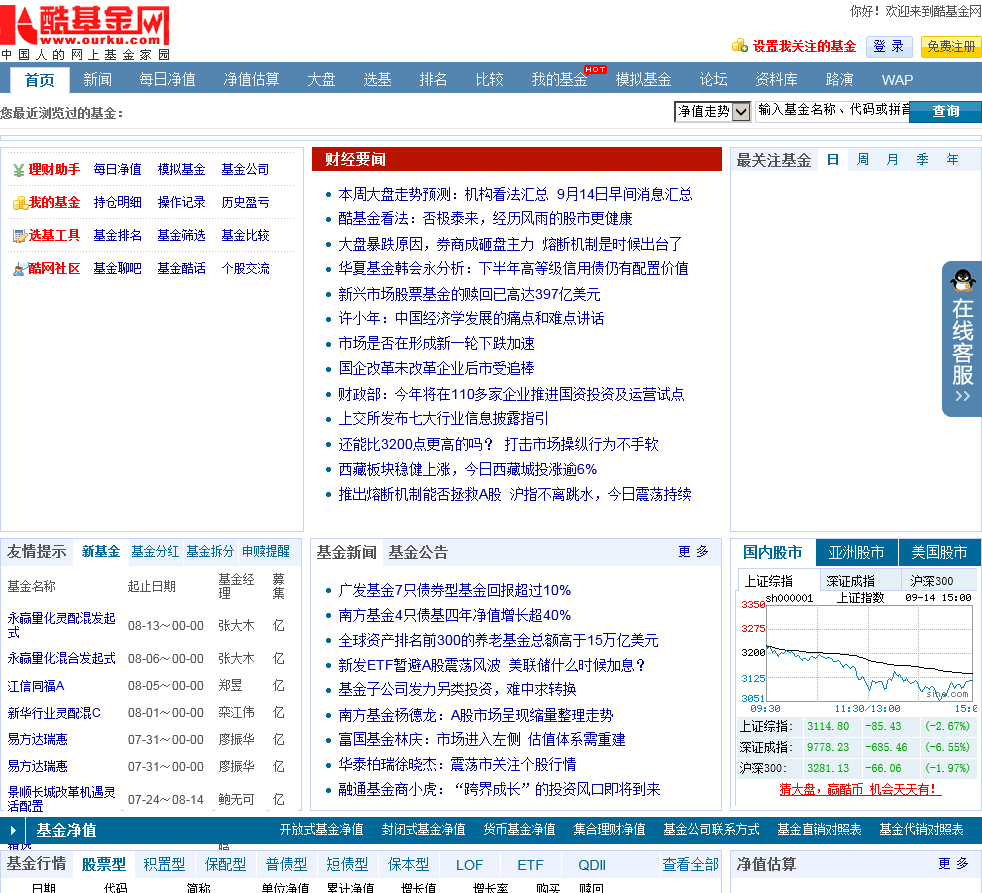Click the arrow icon left of 基金净值
The height and width of the screenshot is (893, 982).
point(13,830)
